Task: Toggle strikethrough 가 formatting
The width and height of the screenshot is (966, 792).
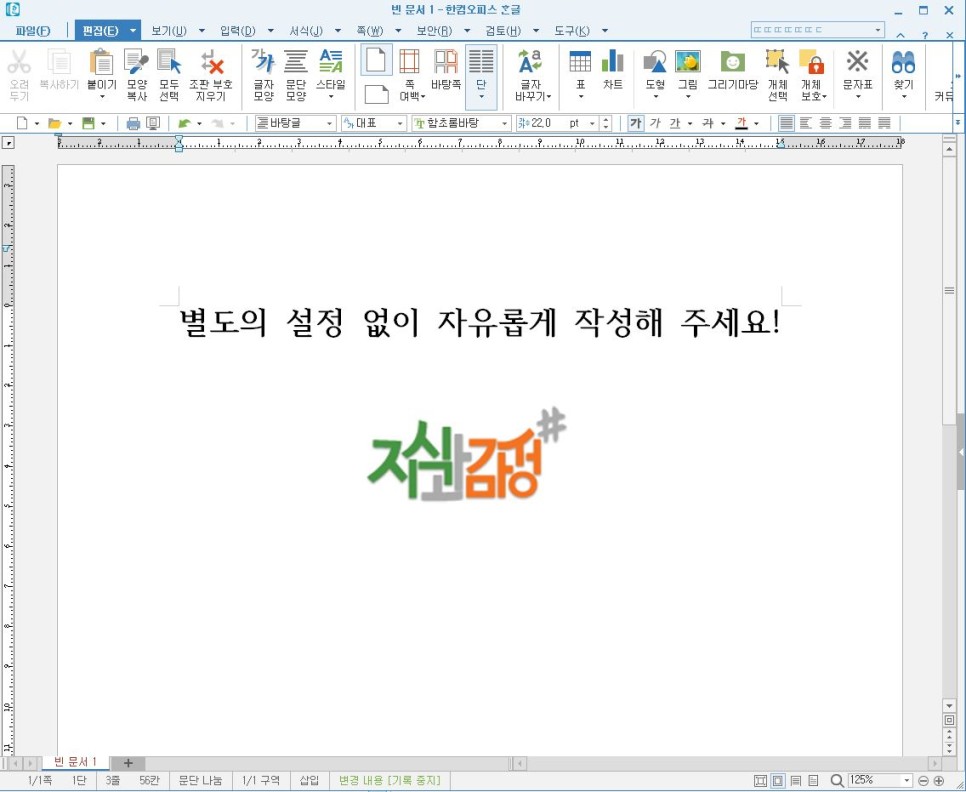Action: coord(708,123)
